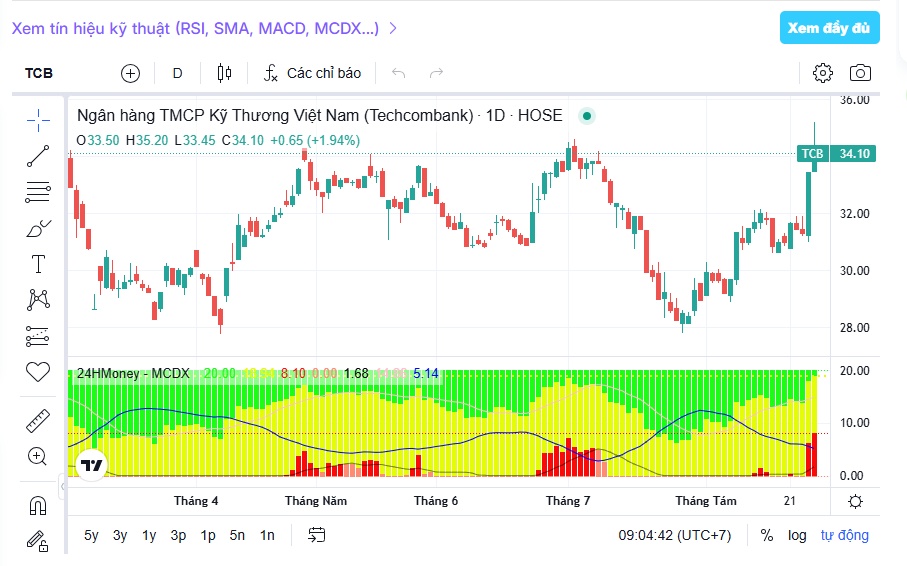The image size is (907, 566).
Task: Click Xem đầy đủ button
Action: tap(829, 28)
